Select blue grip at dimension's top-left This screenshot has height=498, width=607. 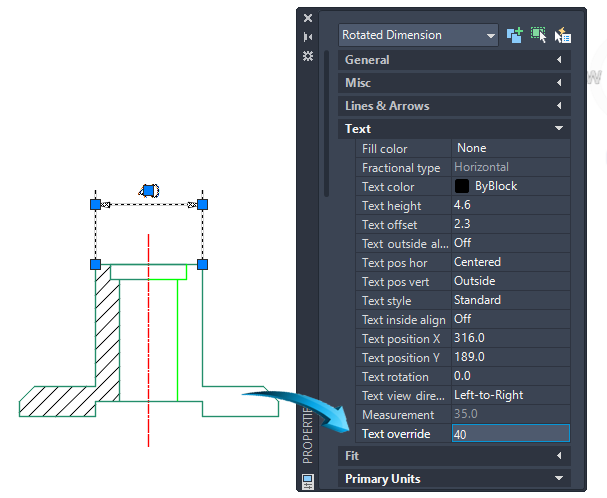(96, 204)
